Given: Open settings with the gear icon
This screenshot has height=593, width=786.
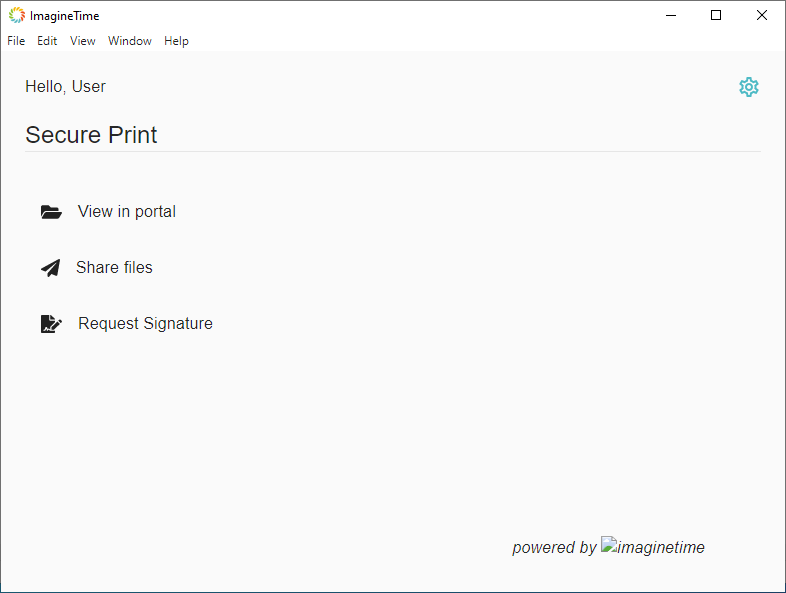Looking at the screenshot, I should tap(748, 87).
